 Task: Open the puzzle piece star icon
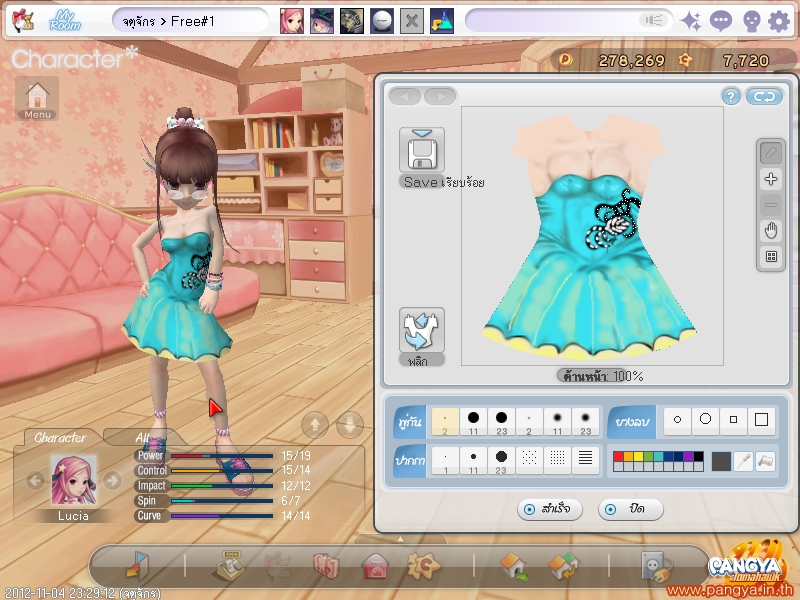[423, 565]
